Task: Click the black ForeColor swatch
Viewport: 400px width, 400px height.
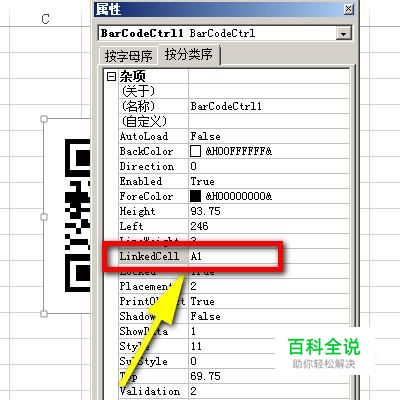Action: tap(195, 196)
